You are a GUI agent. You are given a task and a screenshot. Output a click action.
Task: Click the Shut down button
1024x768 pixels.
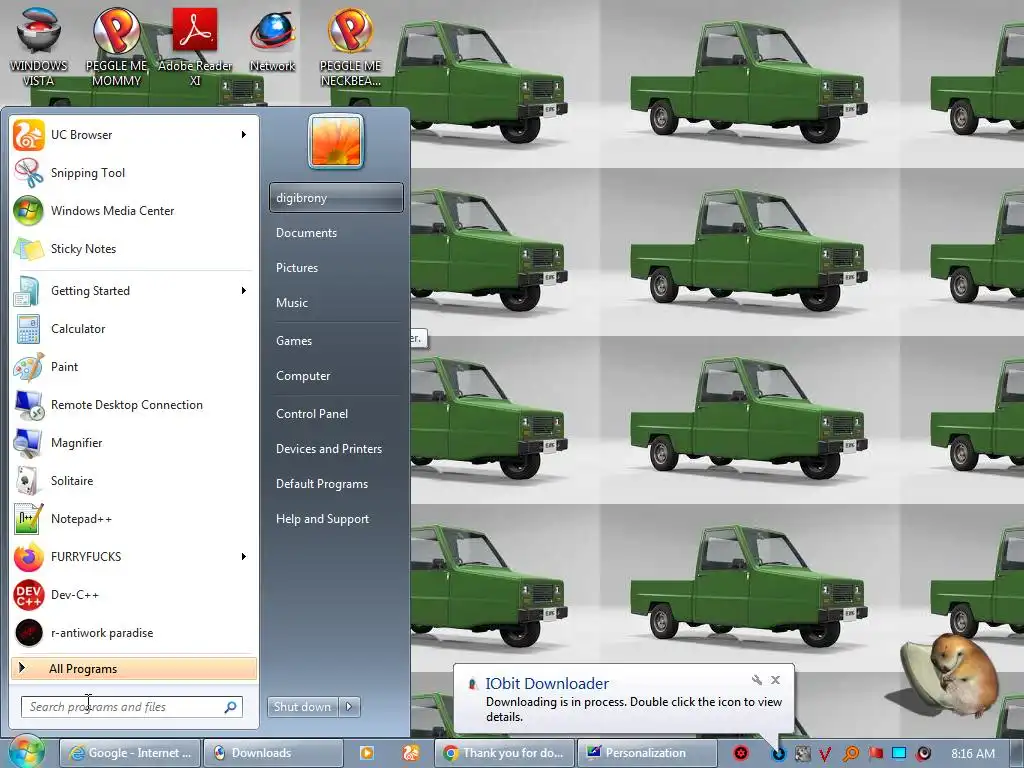click(x=302, y=707)
